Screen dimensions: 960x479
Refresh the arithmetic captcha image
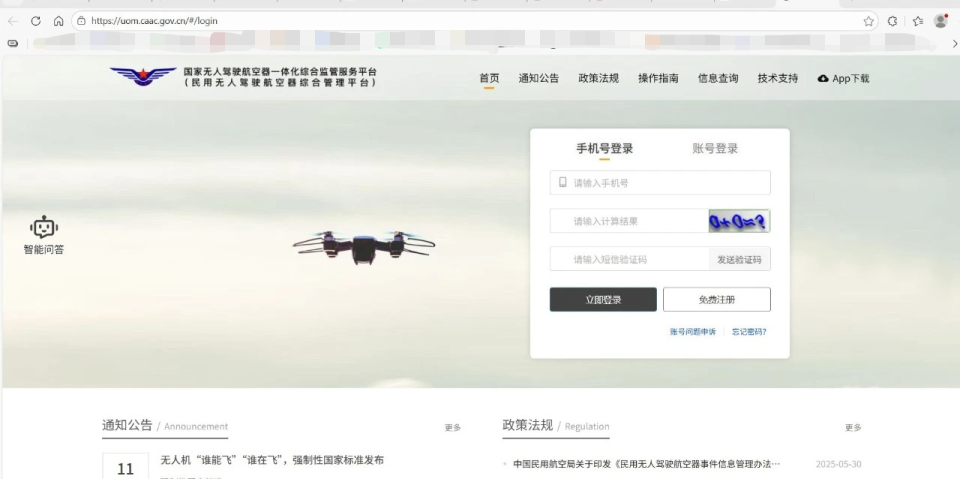(739, 221)
